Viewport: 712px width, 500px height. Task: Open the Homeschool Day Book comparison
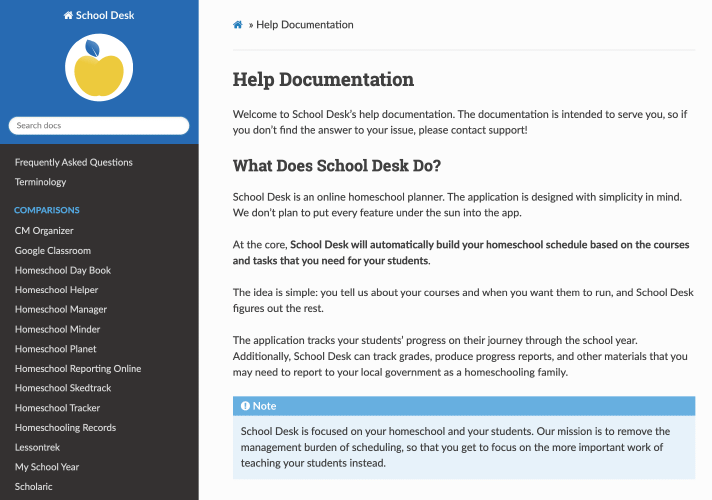pos(63,270)
